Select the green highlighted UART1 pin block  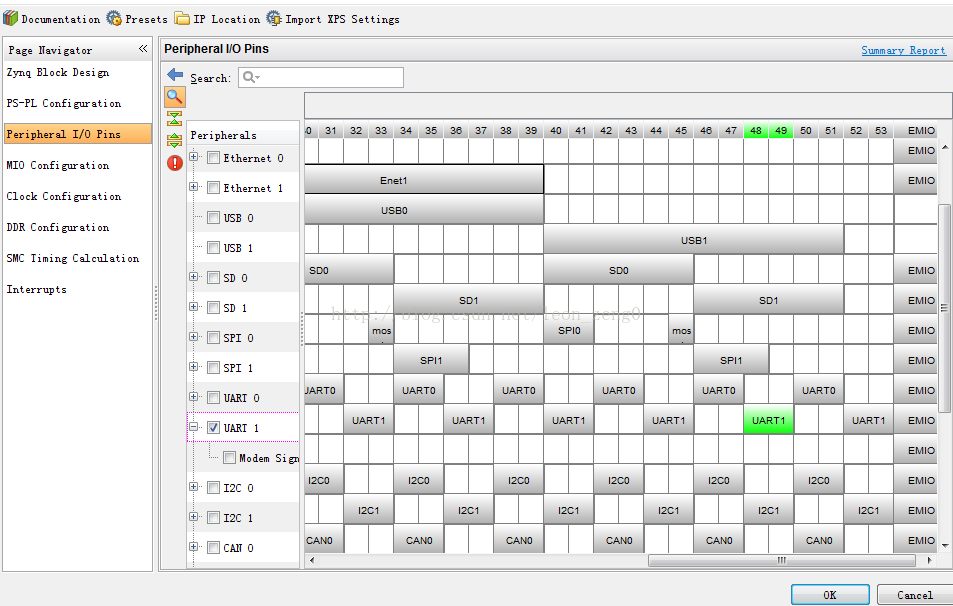pos(768,419)
